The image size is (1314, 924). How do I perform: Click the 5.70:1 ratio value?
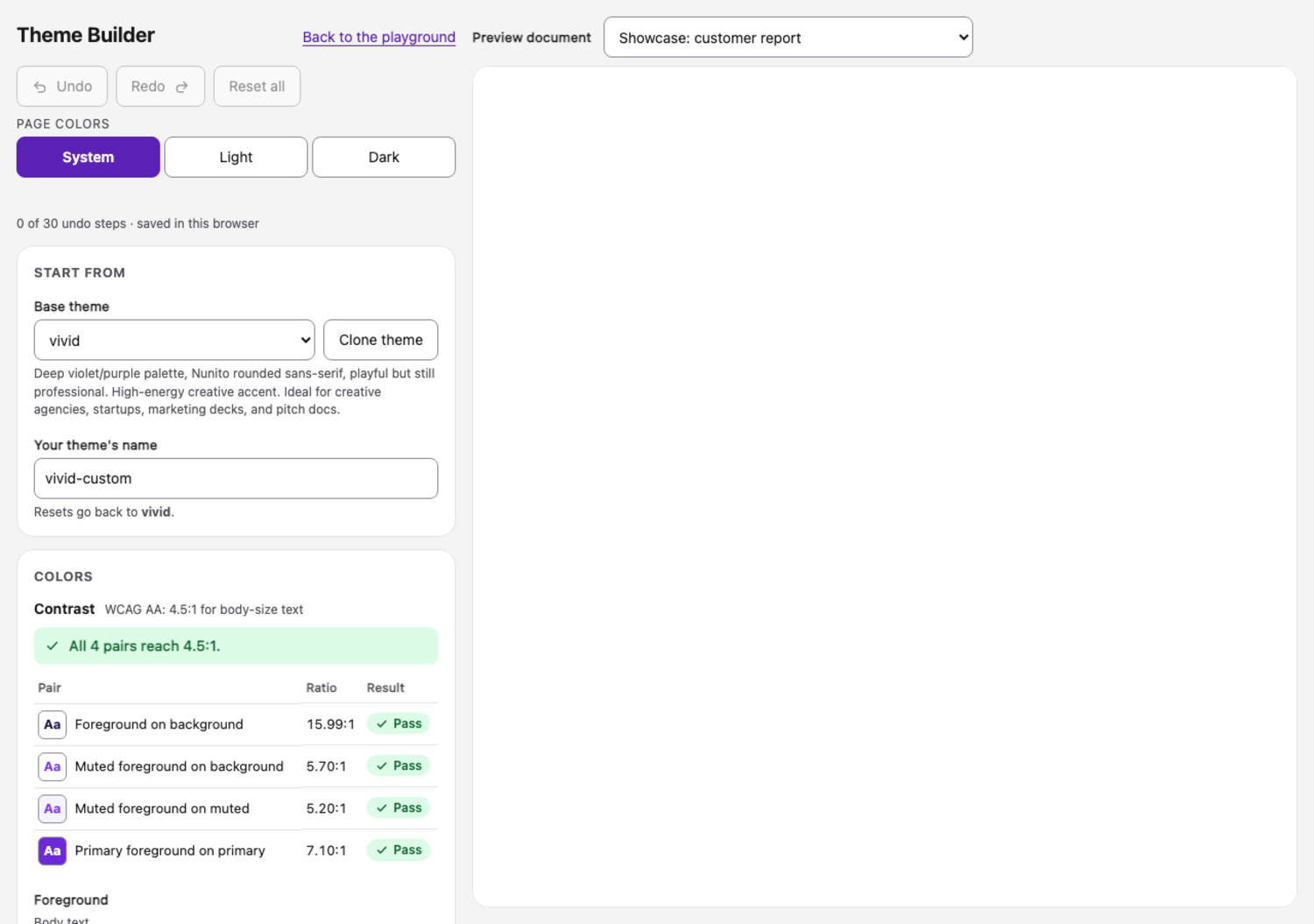[x=326, y=766]
